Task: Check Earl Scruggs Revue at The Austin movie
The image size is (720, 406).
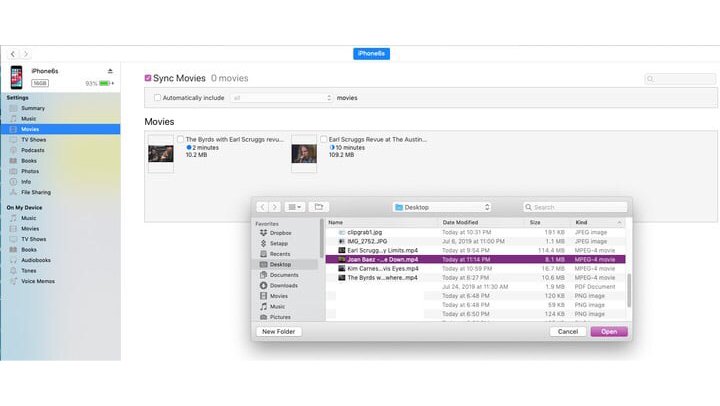Action: (324, 139)
